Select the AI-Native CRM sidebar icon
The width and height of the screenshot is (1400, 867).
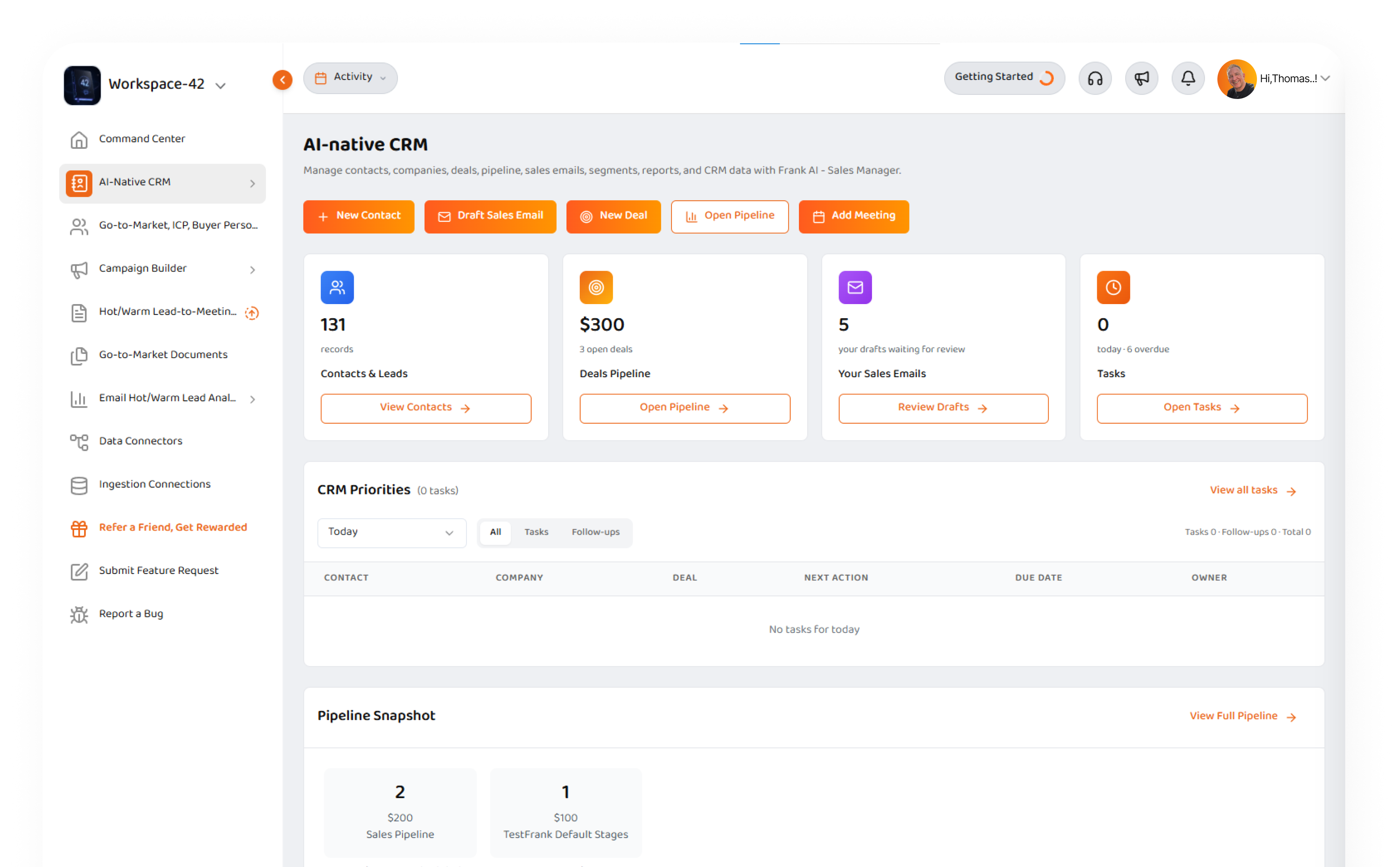tap(79, 183)
